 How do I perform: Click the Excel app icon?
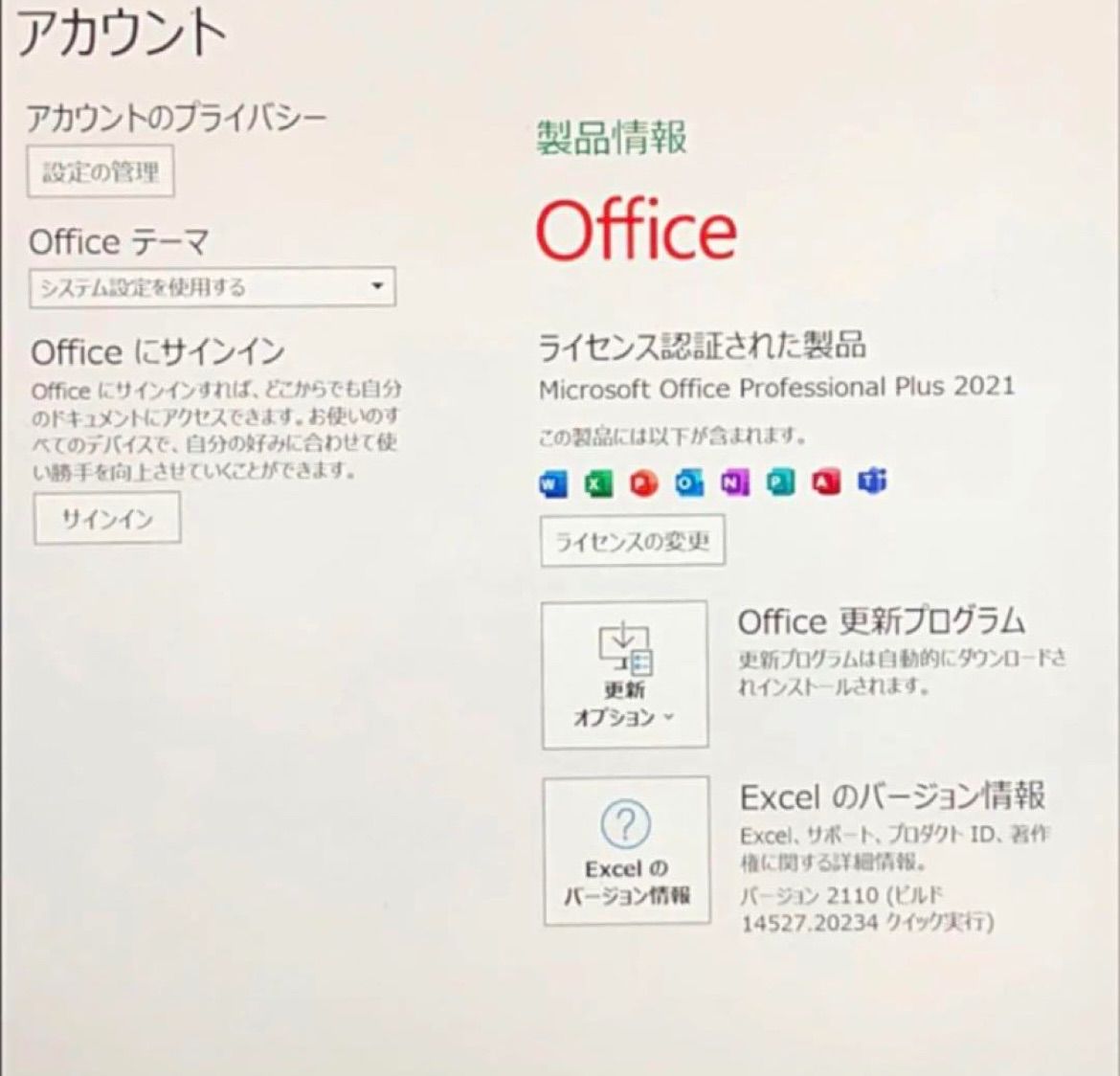pyautogui.click(x=598, y=484)
